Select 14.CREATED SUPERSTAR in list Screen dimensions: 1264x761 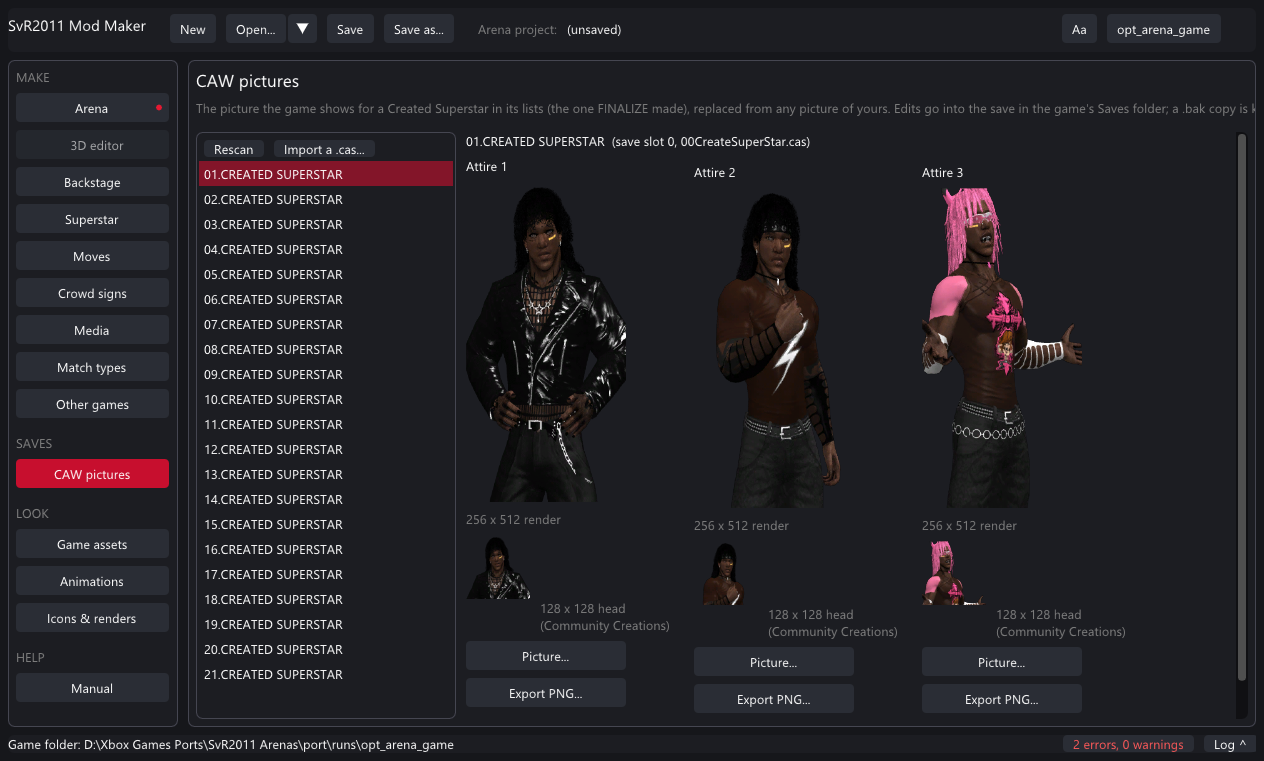click(x=326, y=499)
